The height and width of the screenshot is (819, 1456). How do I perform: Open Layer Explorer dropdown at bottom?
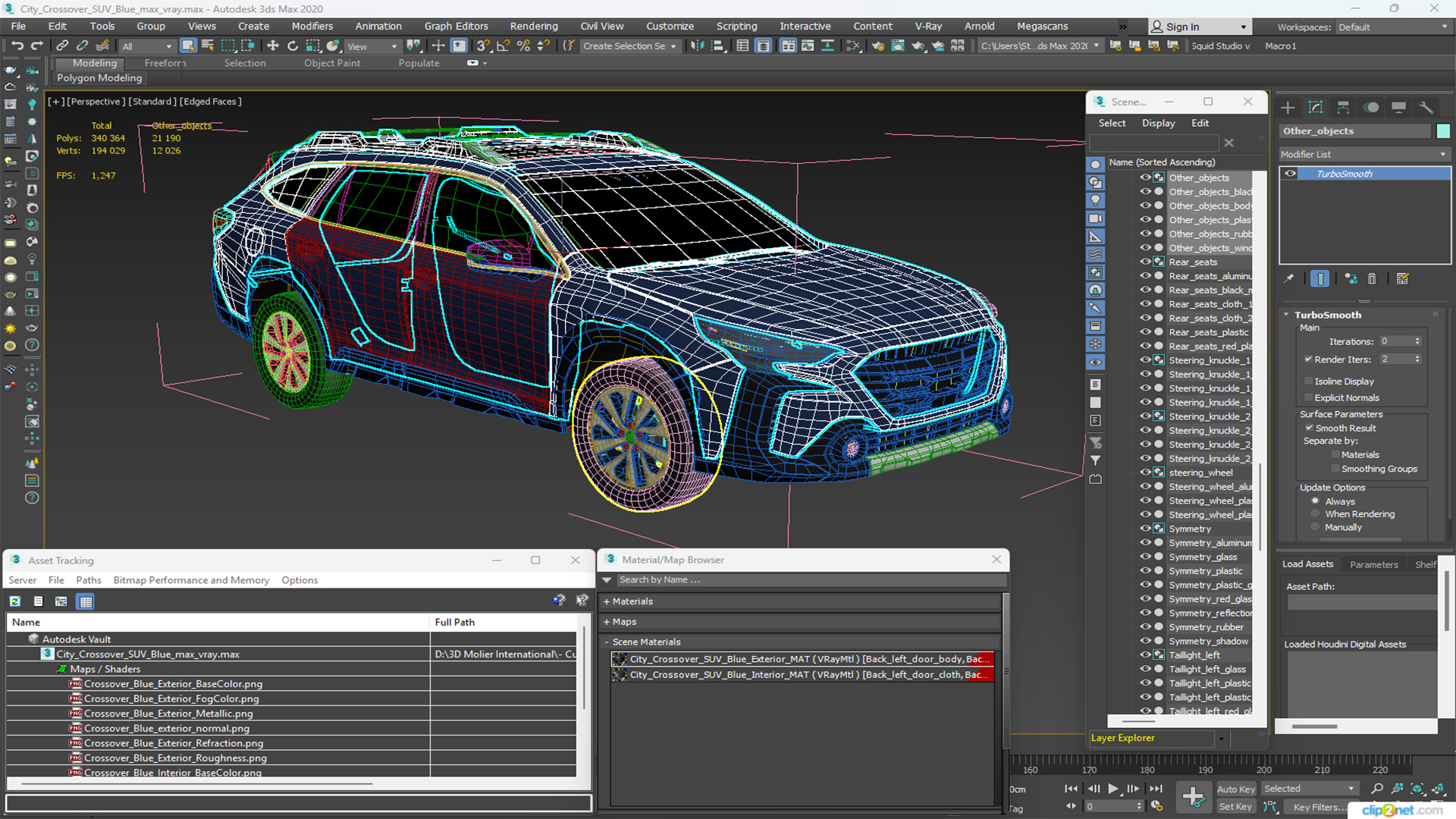(1221, 739)
